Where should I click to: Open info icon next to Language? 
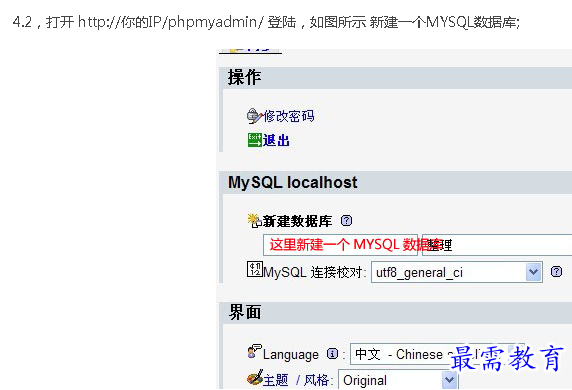[332, 354]
